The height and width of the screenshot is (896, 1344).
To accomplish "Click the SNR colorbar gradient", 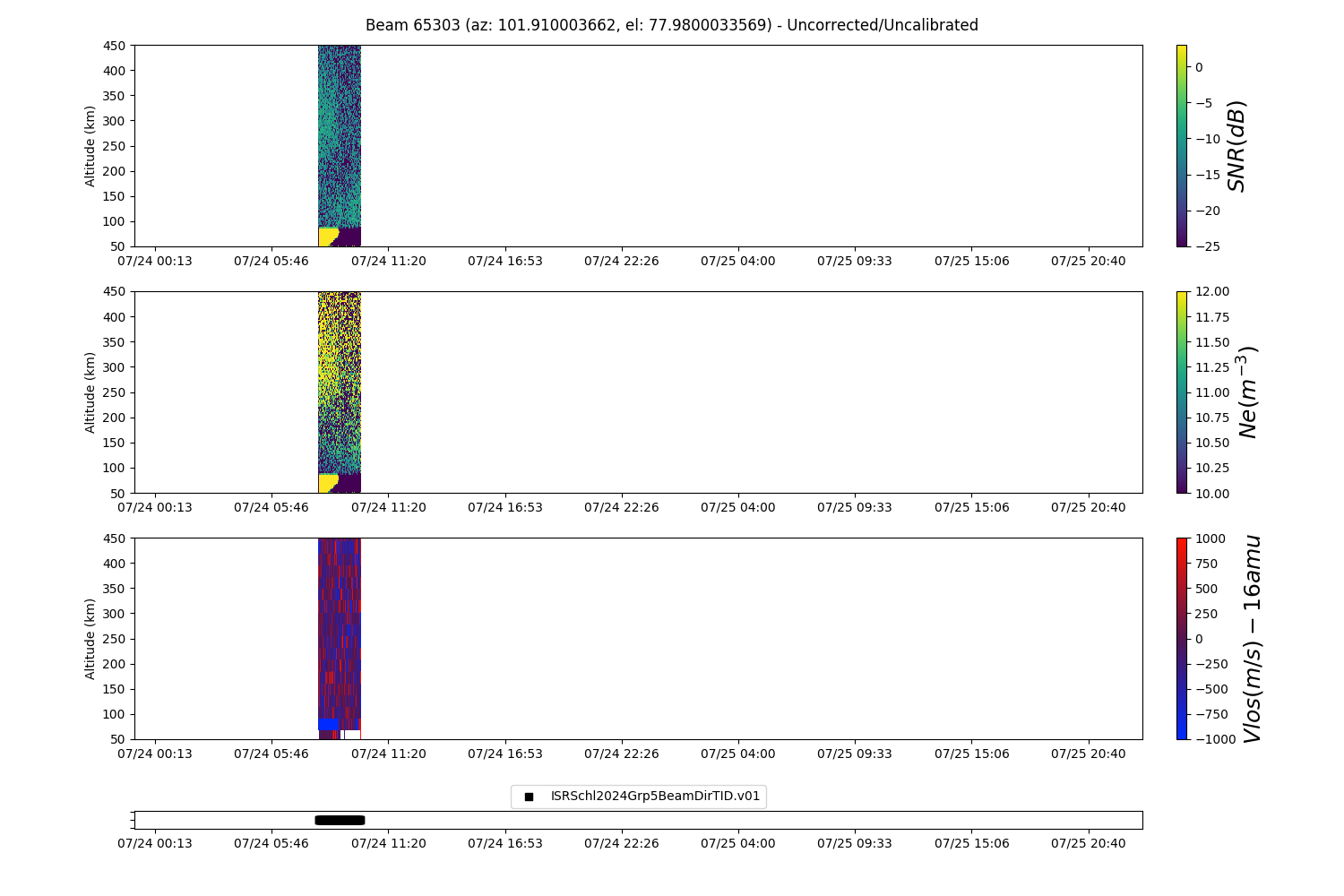I will point(1181,145).
